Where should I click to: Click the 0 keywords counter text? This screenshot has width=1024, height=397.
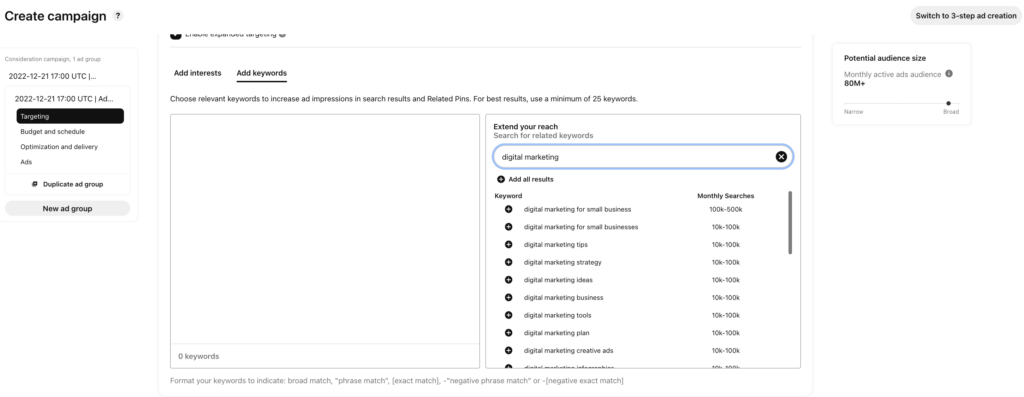point(199,357)
